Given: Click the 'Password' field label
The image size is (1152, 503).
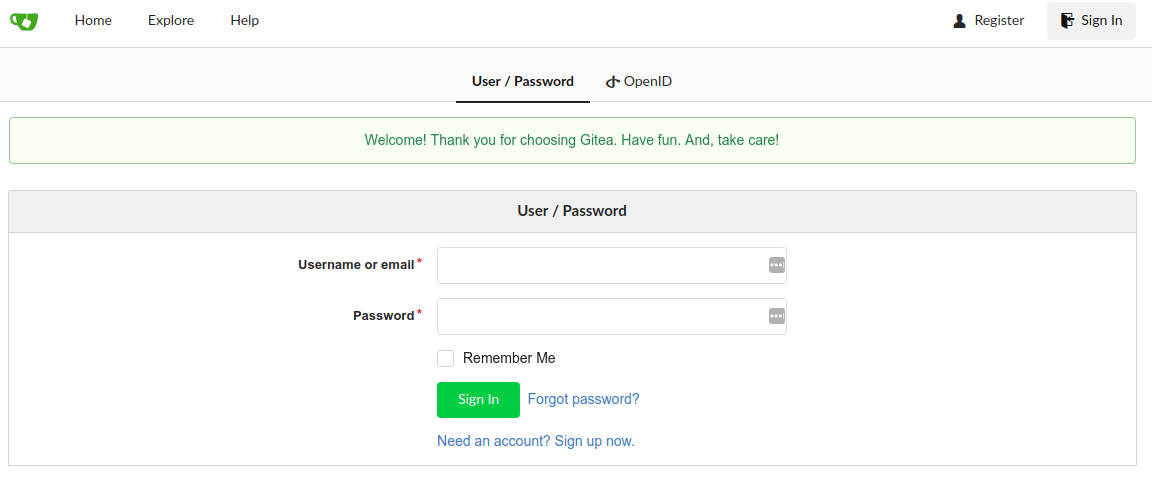Looking at the screenshot, I should 383,316.
